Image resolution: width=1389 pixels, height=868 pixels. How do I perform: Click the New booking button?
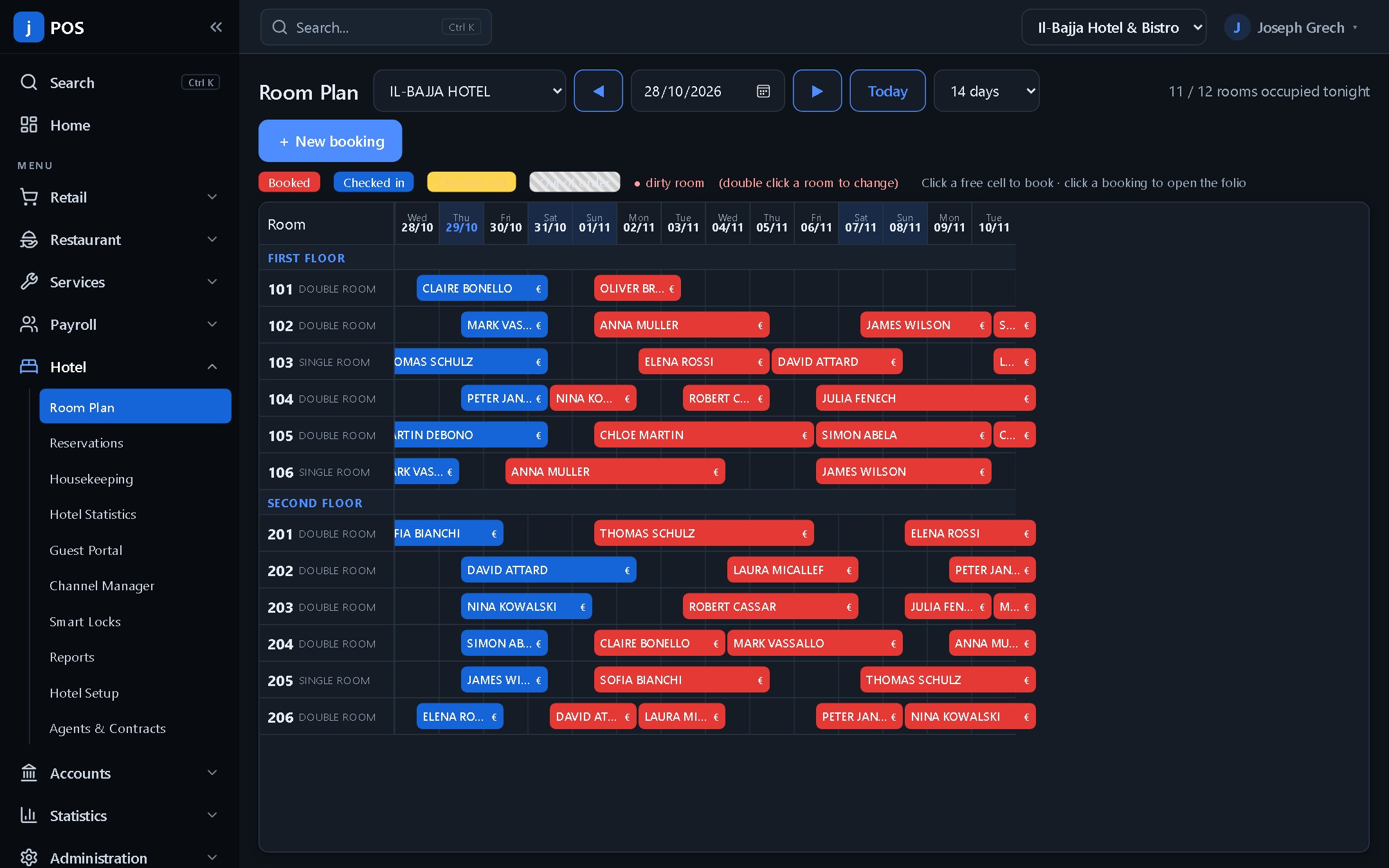click(331, 141)
